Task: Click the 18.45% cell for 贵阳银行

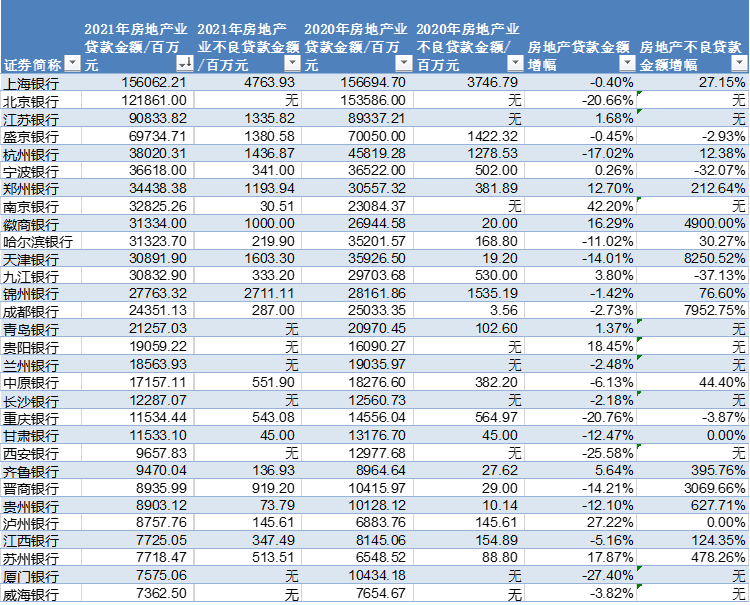Action: 580,346
